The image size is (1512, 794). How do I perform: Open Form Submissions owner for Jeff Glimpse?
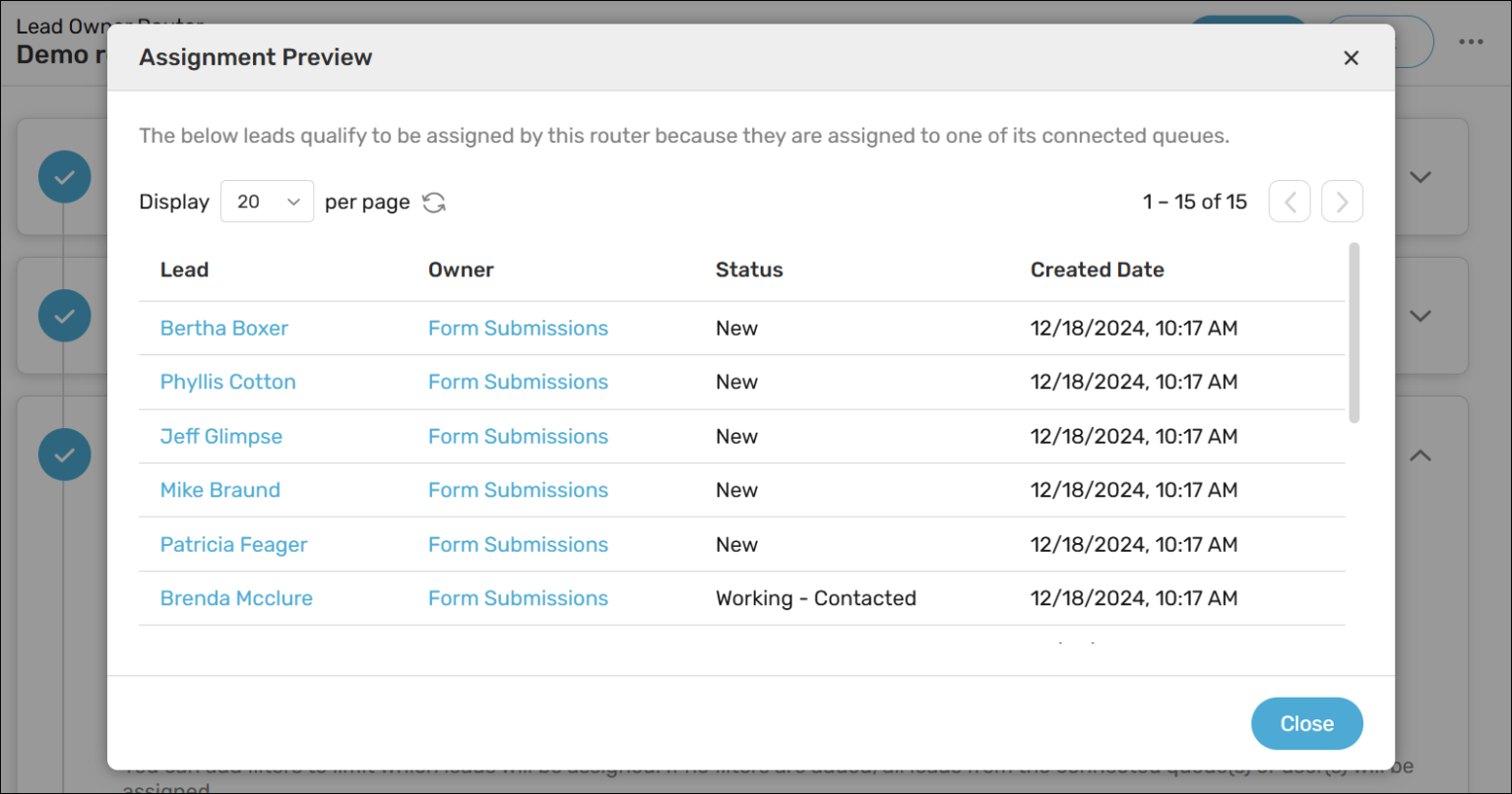tap(518, 437)
